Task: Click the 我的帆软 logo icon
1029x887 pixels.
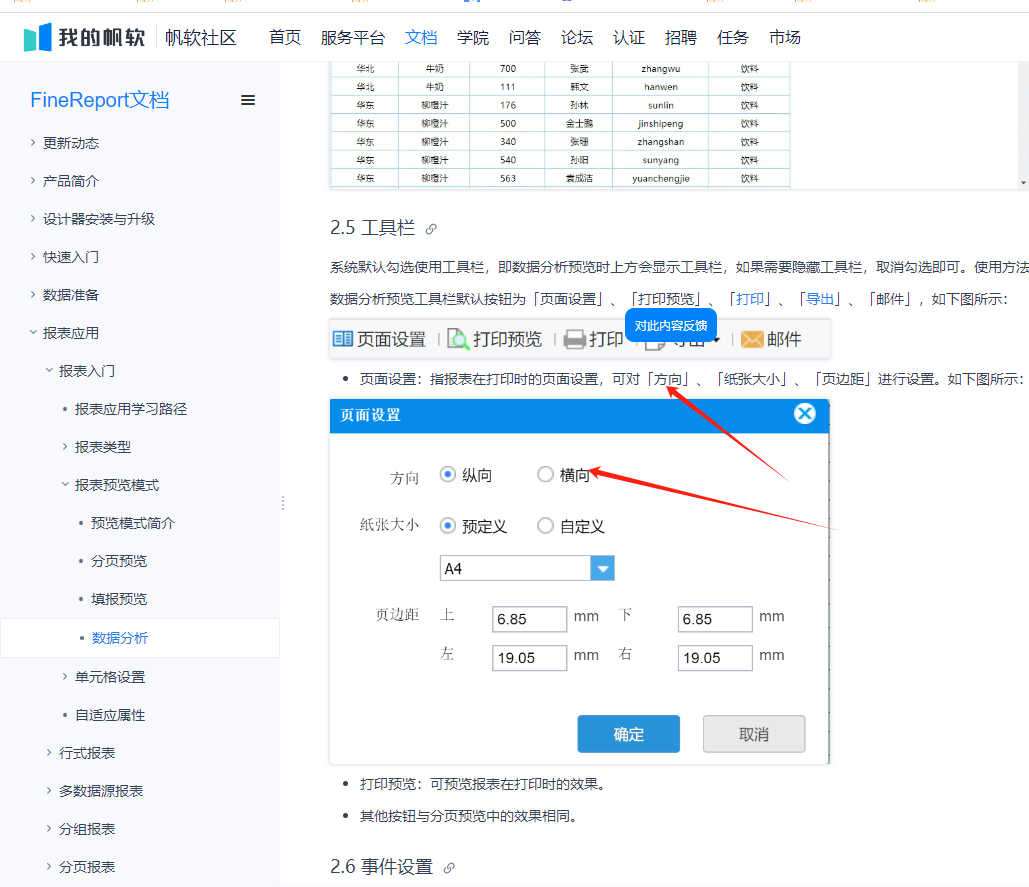Action: pyautogui.click(x=37, y=37)
